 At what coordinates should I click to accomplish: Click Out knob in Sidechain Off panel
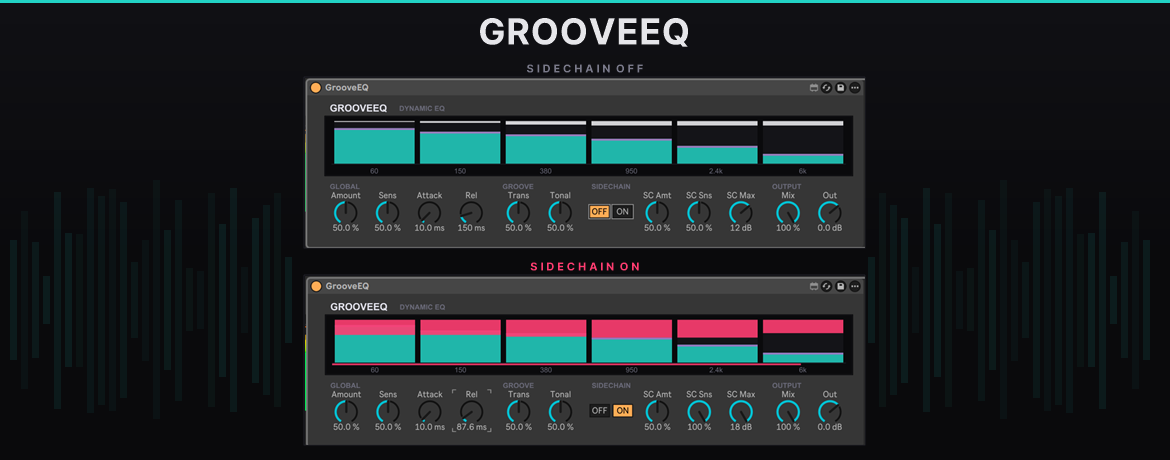[830, 213]
